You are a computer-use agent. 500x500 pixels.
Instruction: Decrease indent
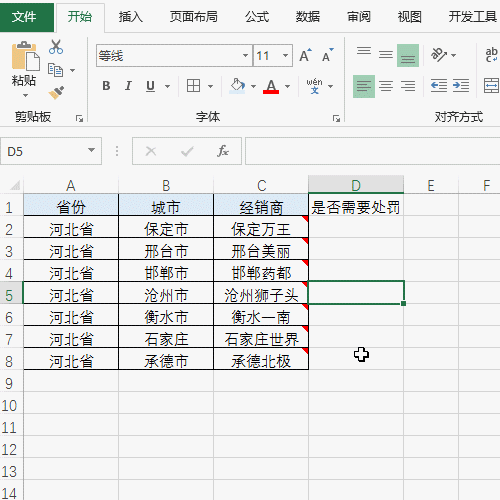coord(439,86)
